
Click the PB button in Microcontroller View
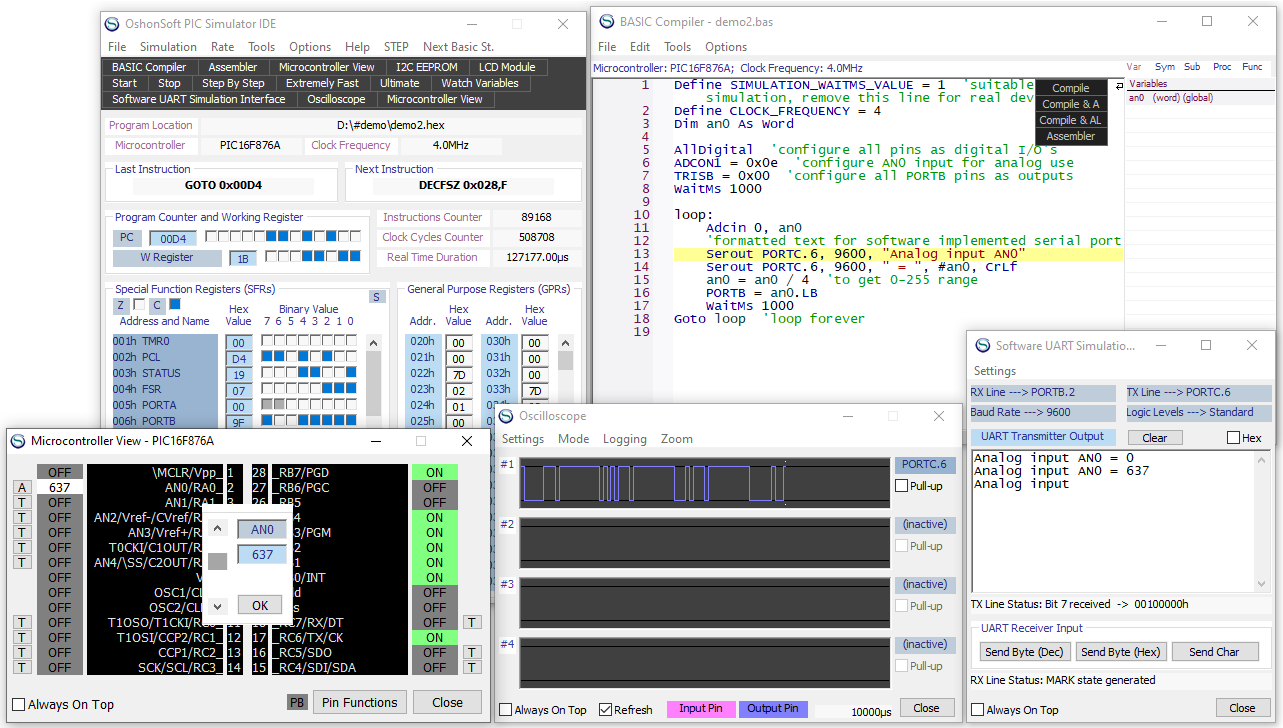click(x=297, y=702)
